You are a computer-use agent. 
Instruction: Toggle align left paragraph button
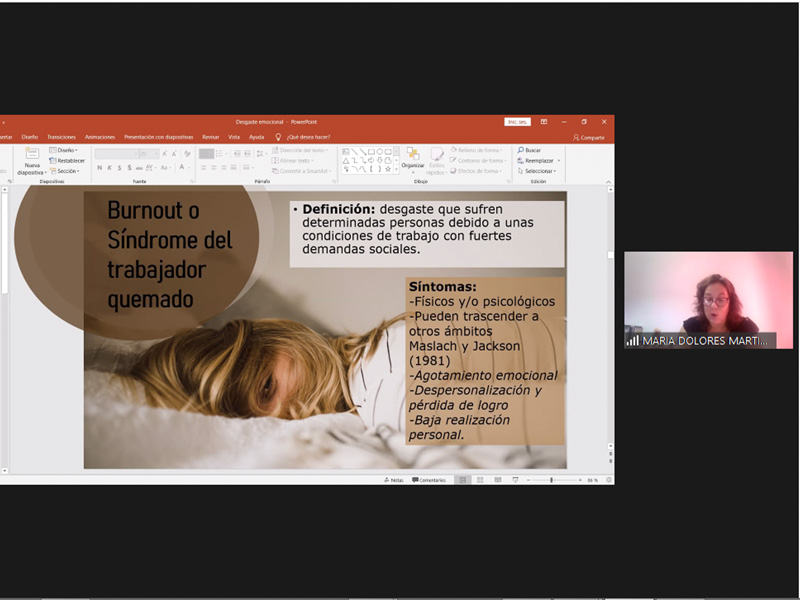[x=204, y=168]
